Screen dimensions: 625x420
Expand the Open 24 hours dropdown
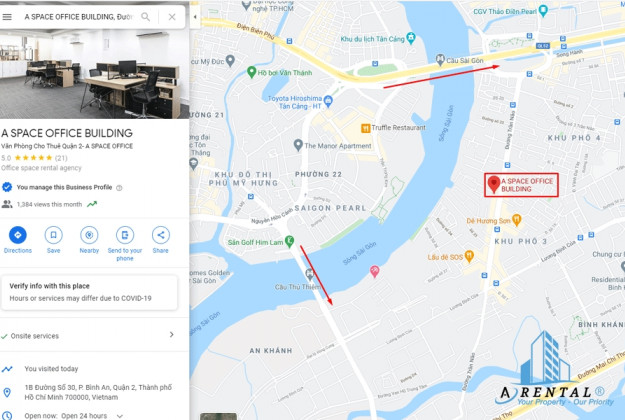point(120,416)
